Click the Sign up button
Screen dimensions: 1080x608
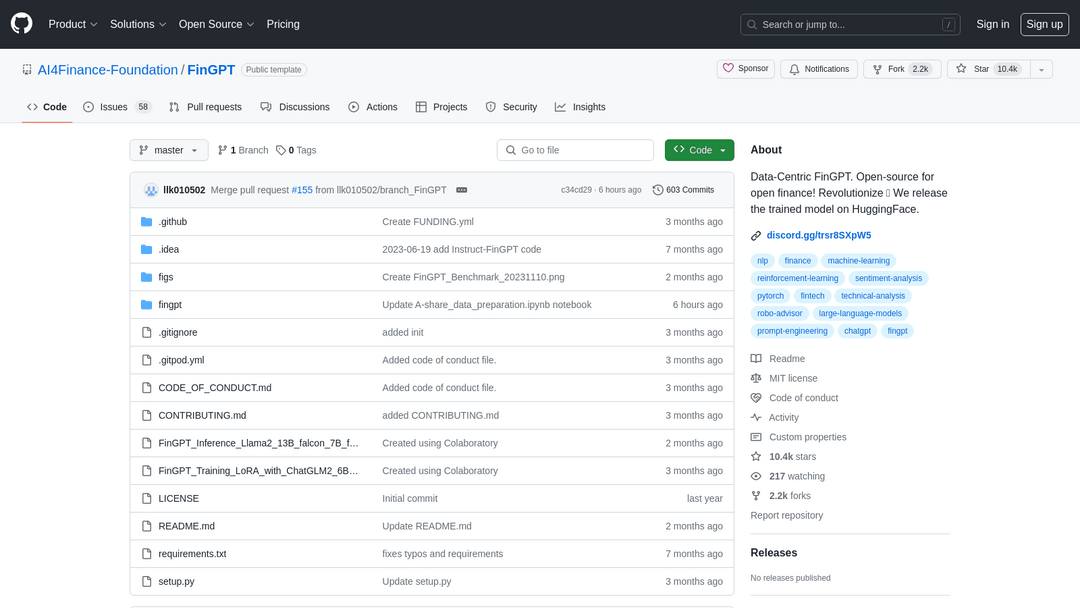coord(1044,24)
